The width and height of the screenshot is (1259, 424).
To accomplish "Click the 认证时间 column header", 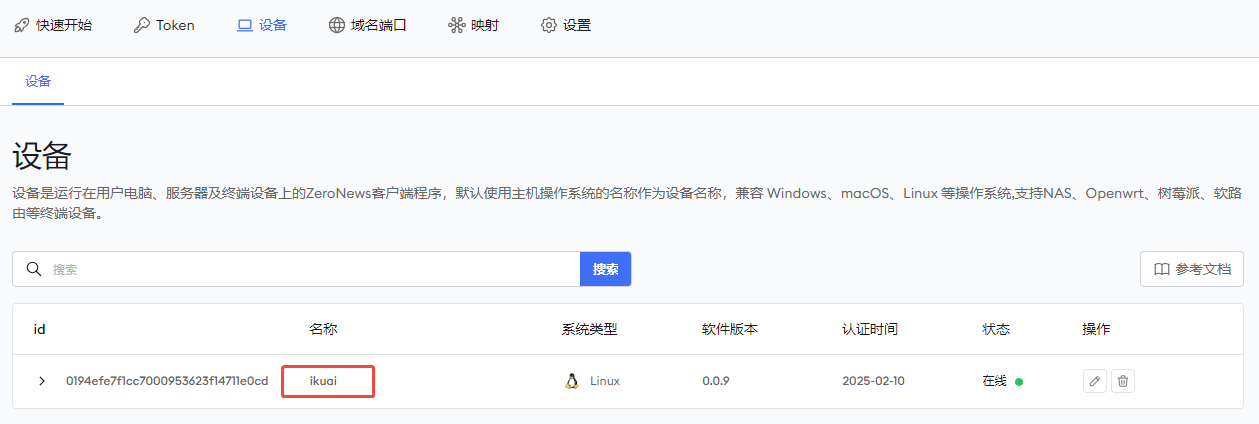I will [x=870, y=329].
